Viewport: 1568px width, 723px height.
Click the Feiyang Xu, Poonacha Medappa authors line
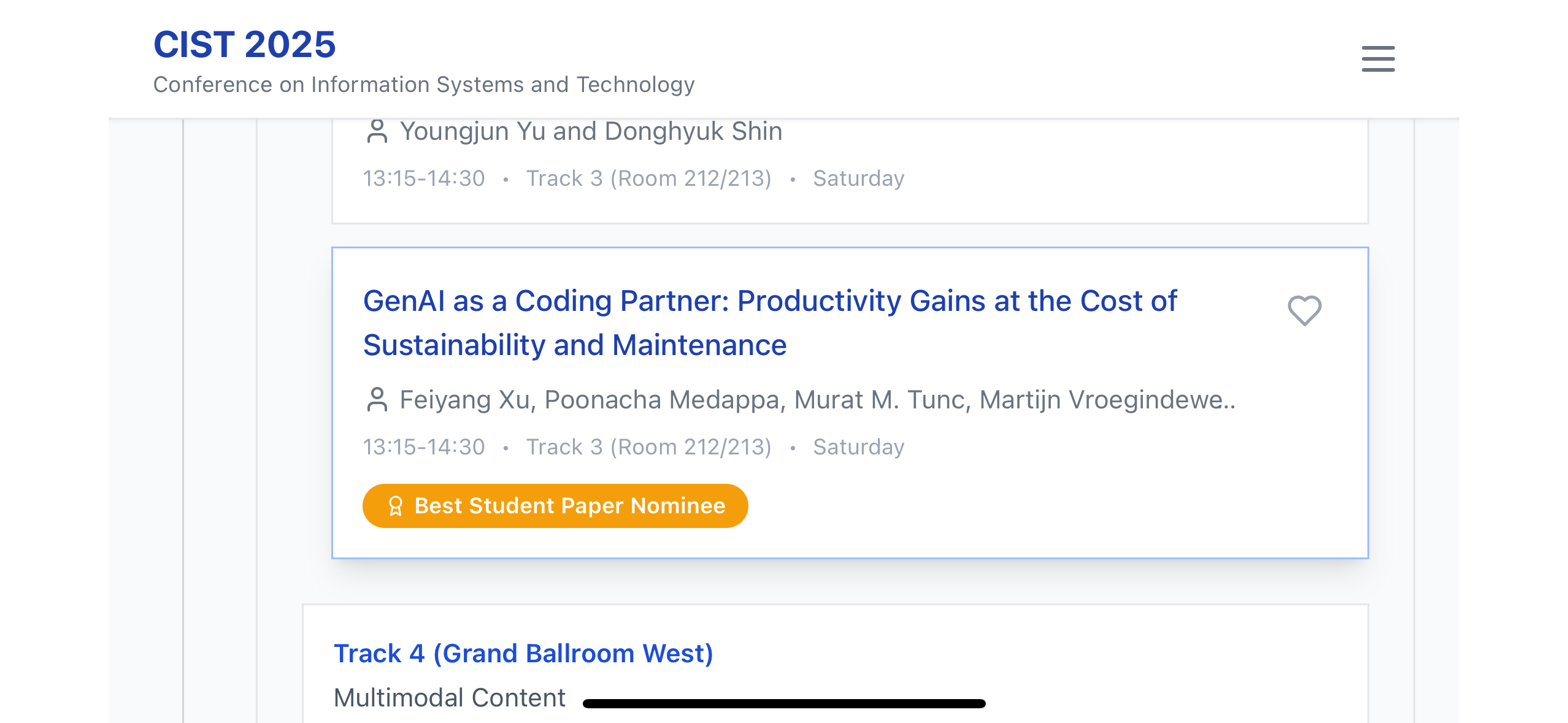point(817,400)
